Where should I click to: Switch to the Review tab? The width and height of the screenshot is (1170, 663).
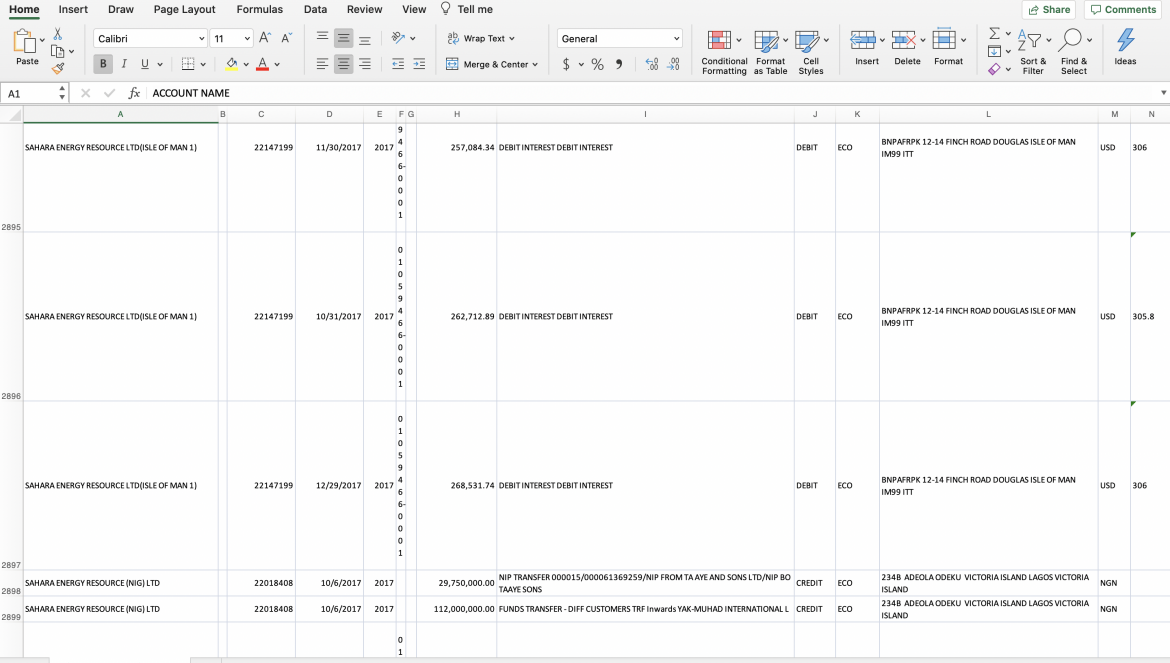[365, 10]
